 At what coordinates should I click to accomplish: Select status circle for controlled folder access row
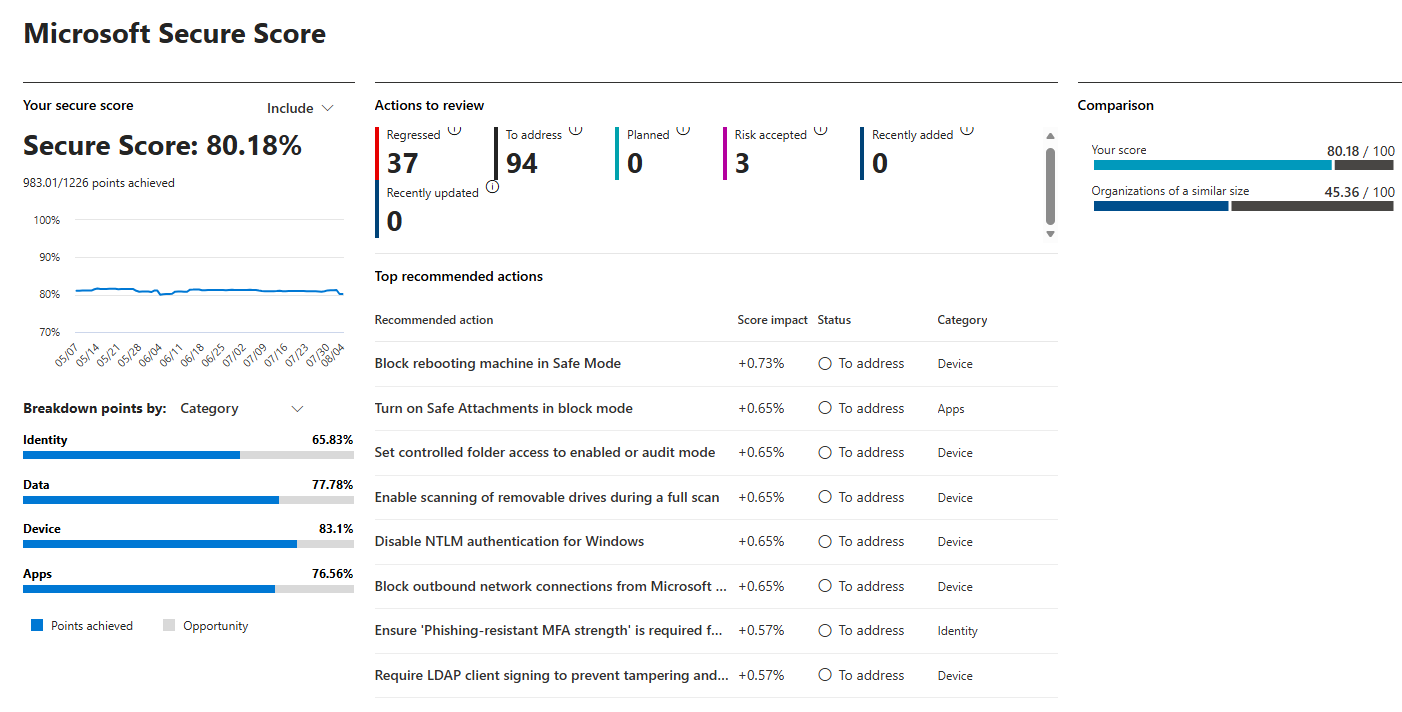coord(825,453)
